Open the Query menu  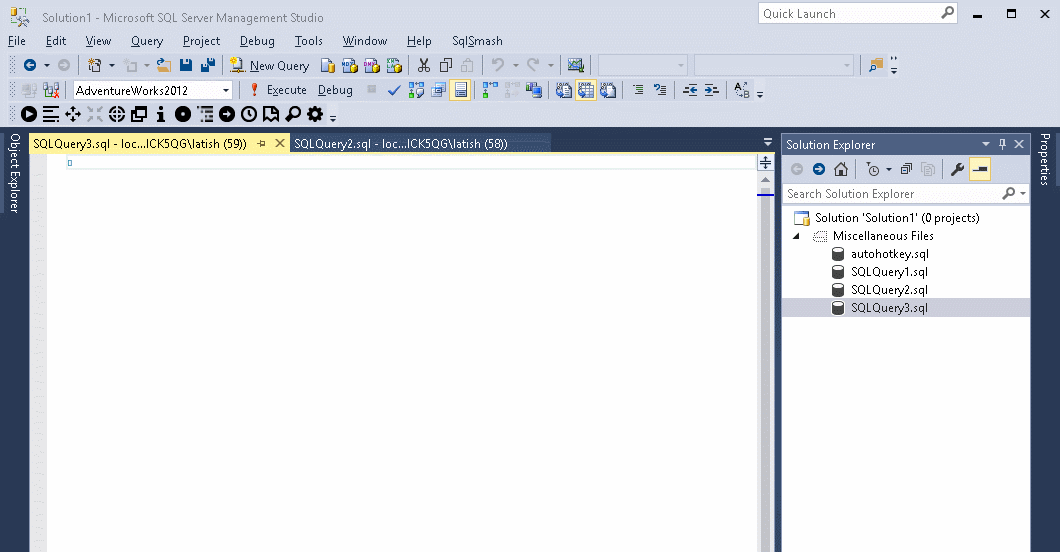(x=147, y=41)
